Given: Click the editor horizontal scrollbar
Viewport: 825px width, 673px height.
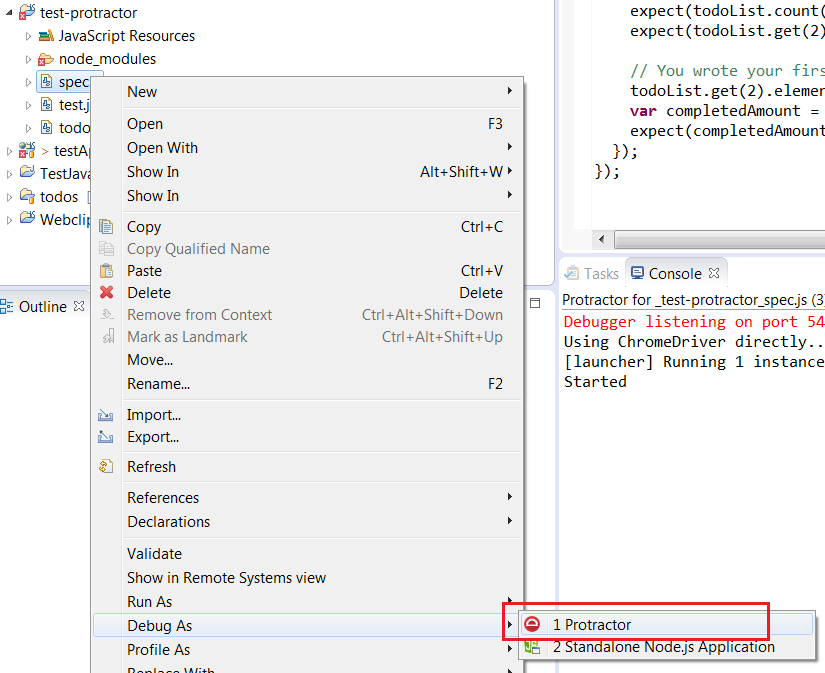Looking at the screenshot, I should pyautogui.click(x=710, y=240).
